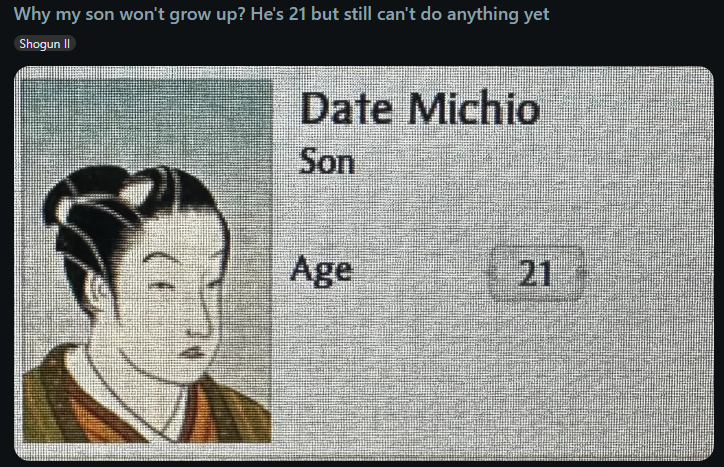Click the name text Date Michio
This screenshot has width=724, height=467.
(x=420, y=109)
